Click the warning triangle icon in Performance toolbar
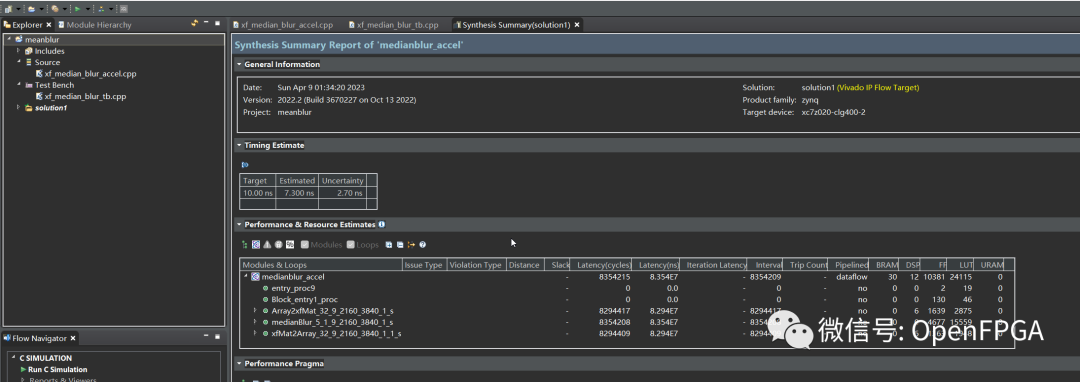Screen dimensions: 1080x382 (267, 244)
